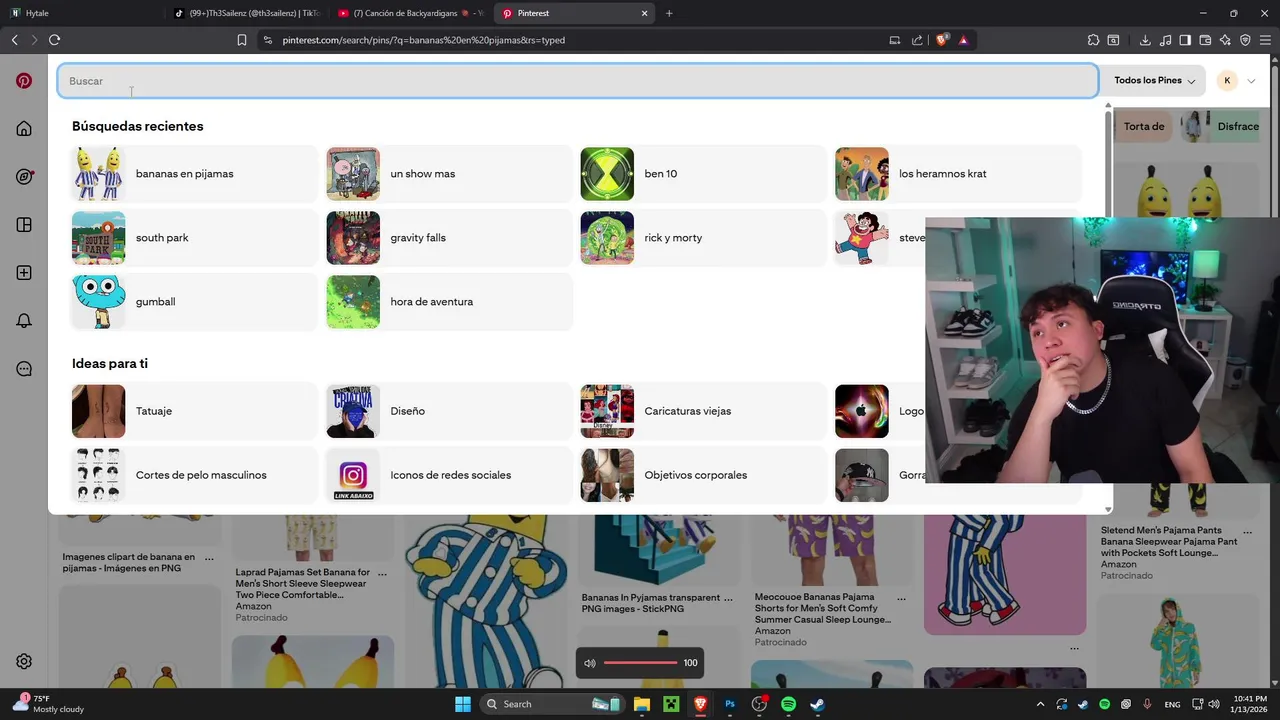Open Photoshop from the taskbar
The height and width of the screenshot is (720, 1280).
pos(730,704)
